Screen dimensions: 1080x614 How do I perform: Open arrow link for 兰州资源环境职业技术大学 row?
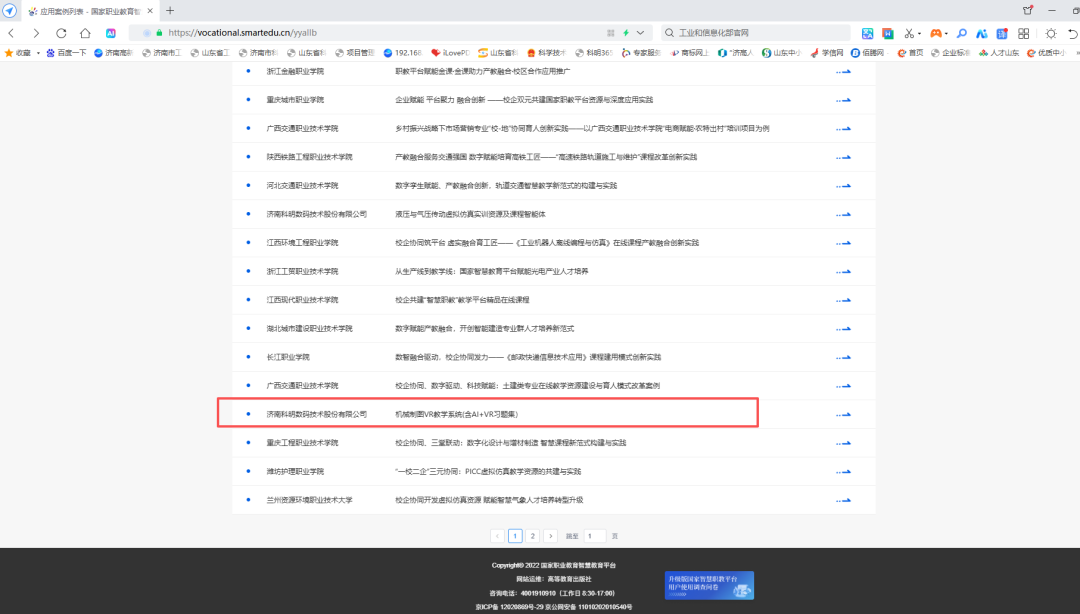(x=844, y=500)
